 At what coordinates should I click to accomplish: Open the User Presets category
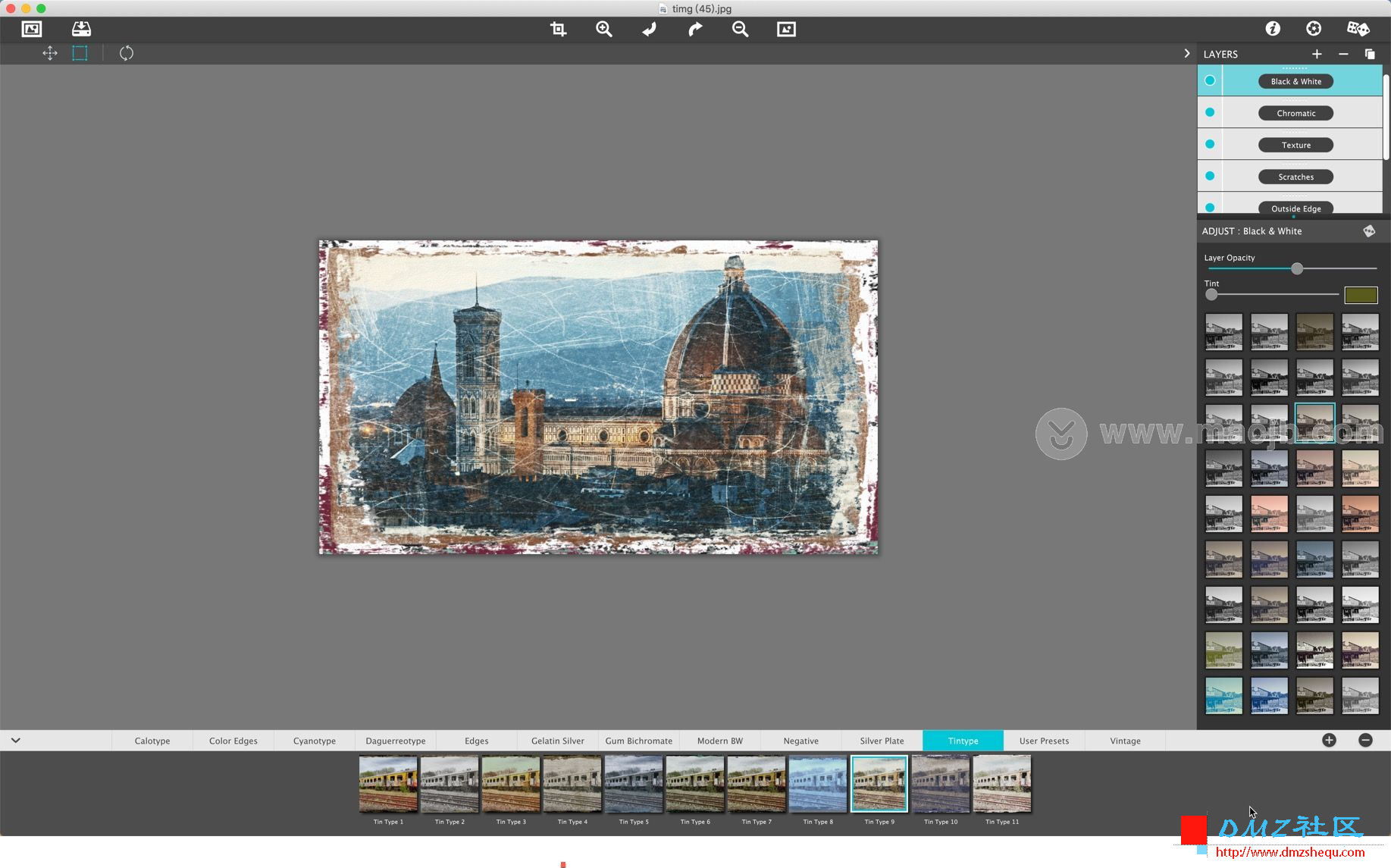point(1045,741)
